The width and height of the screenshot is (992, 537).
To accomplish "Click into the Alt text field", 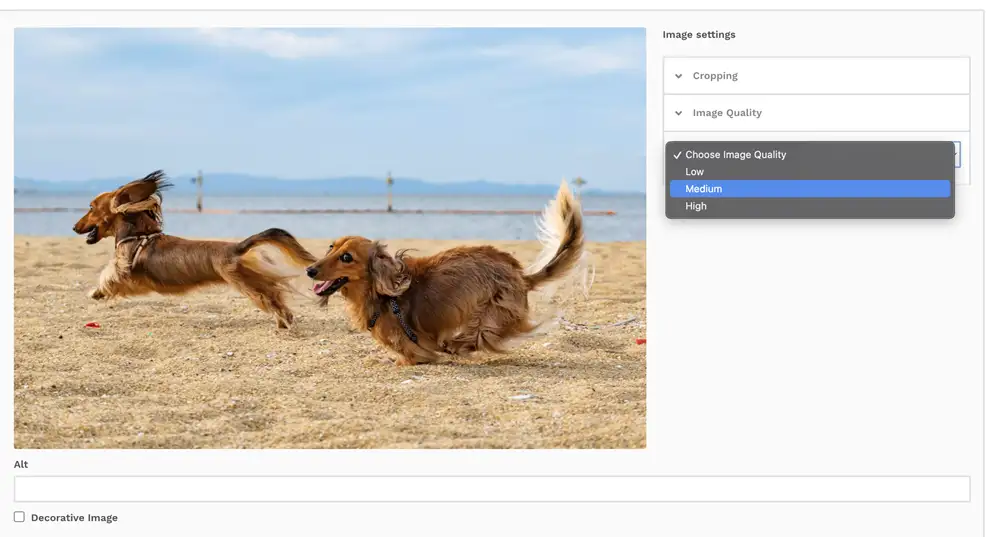I will click(491, 489).
